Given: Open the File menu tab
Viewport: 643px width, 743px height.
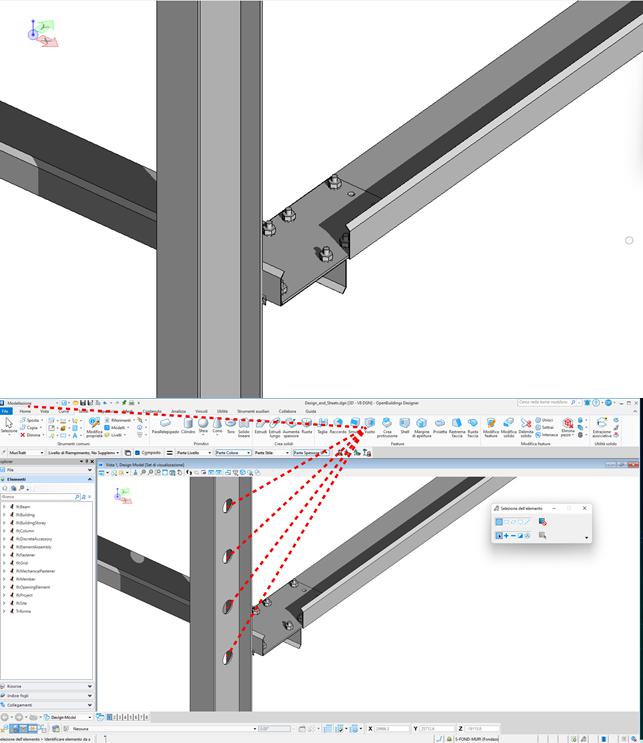Looking at the screenshot, I should tap(5, 411).
